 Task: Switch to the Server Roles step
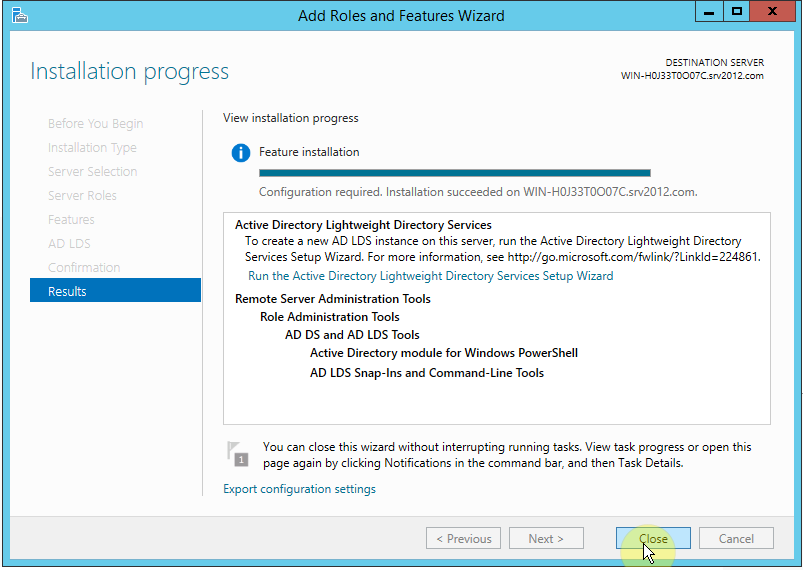(x=82, y=195)
